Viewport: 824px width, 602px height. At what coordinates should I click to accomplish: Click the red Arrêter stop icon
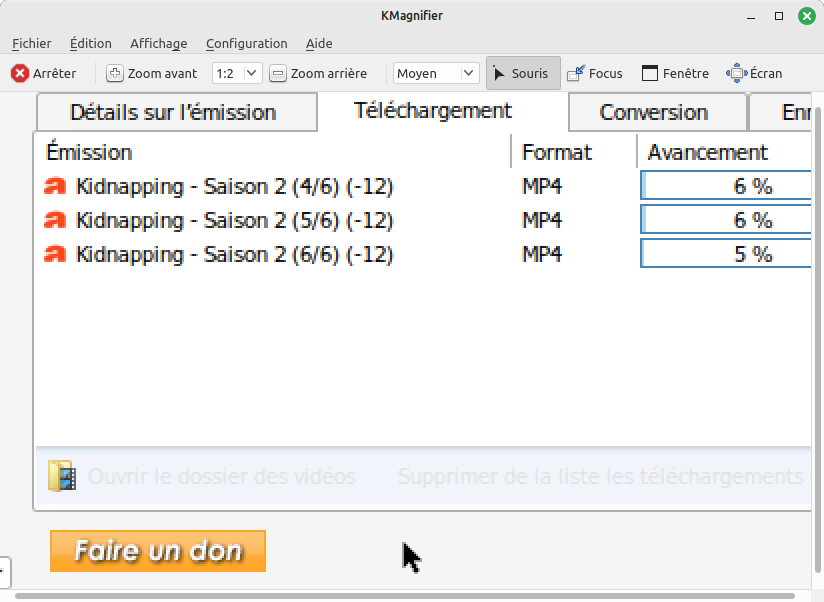20,73
